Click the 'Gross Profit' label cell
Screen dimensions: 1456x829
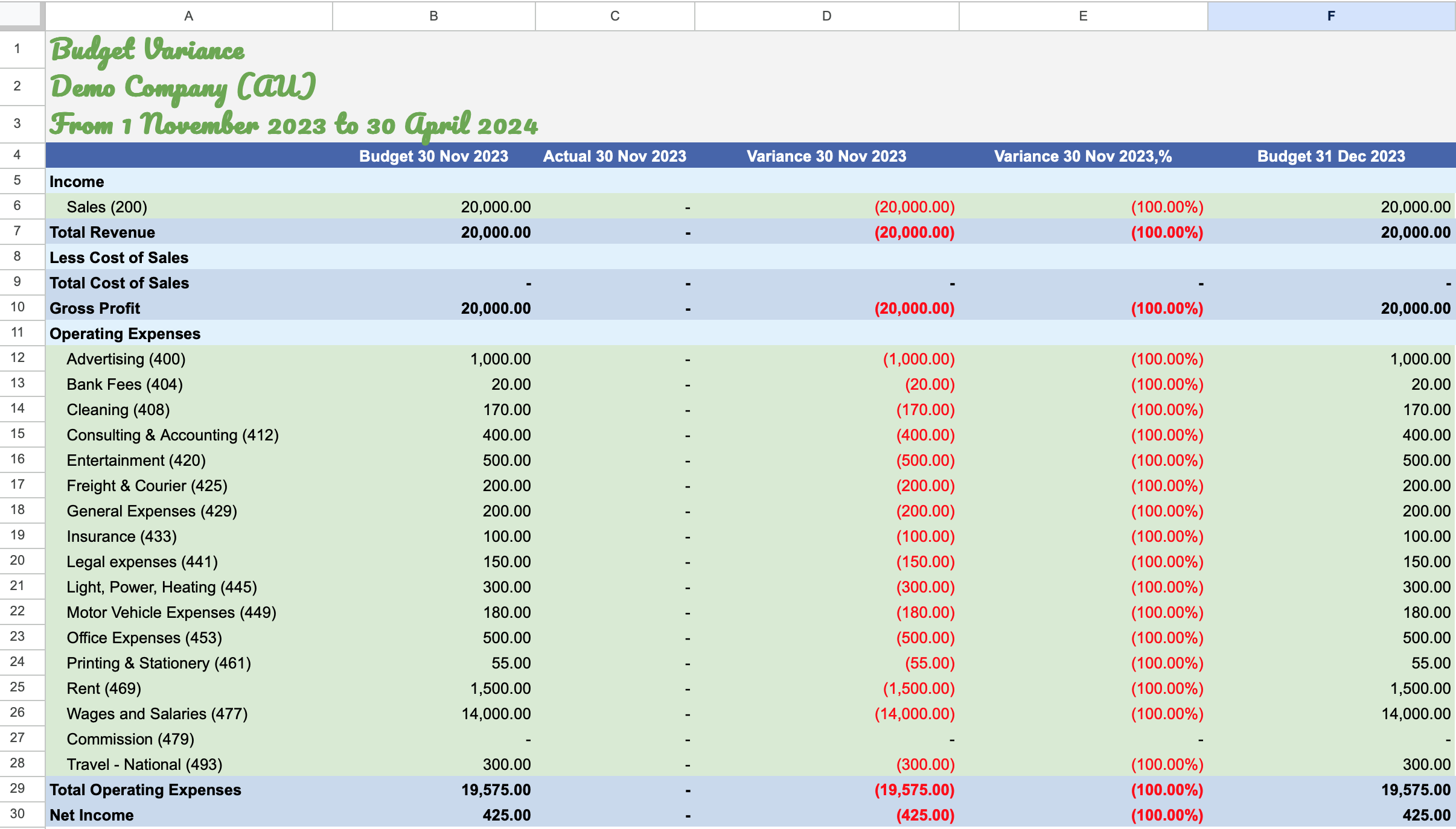189,308
